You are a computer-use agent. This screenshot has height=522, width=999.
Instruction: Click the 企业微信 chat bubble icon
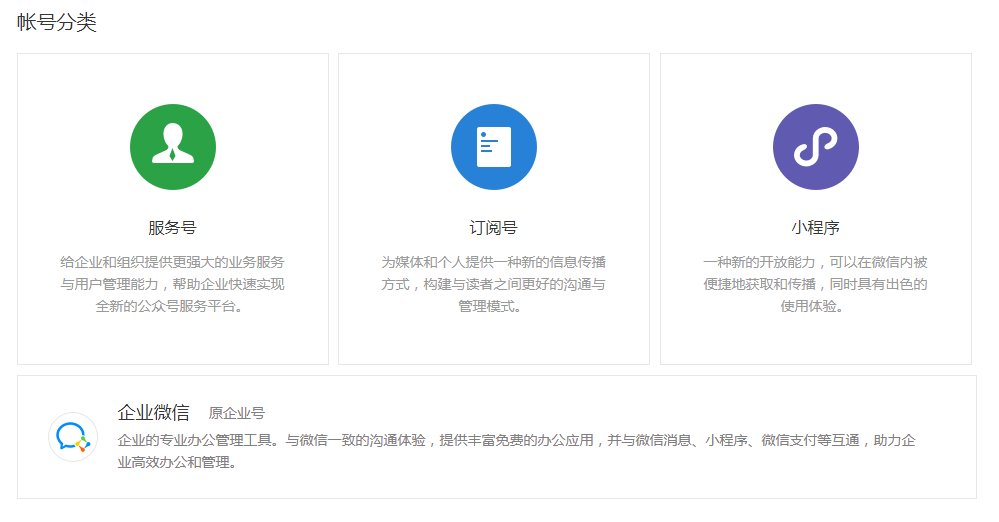pyautogui.click(x=73, y=437)
